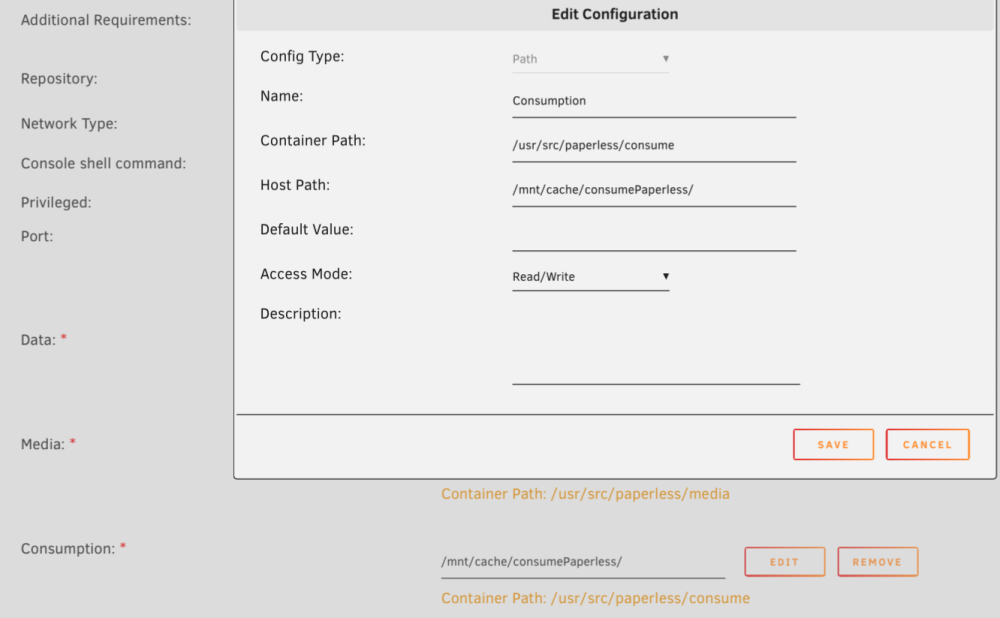Click the Host Path input in dialog
The width and height of the screenshot is (1000, 618).
tap(654, 191)
